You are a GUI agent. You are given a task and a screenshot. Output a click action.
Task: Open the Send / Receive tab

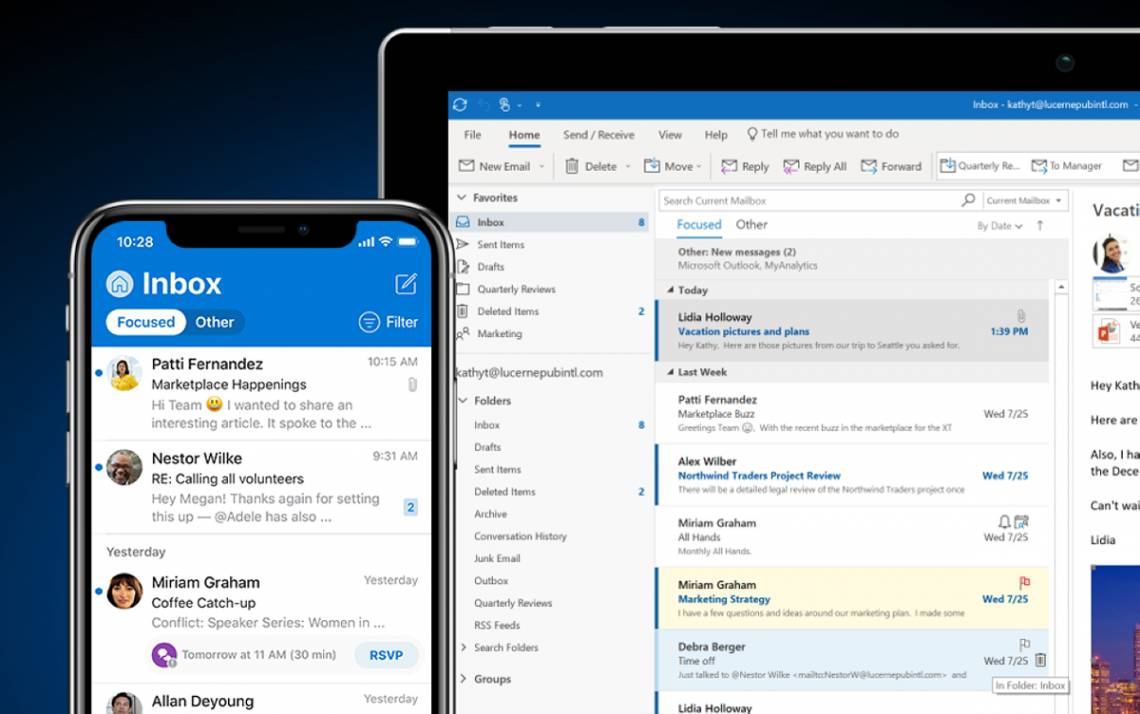pos(598,135)
